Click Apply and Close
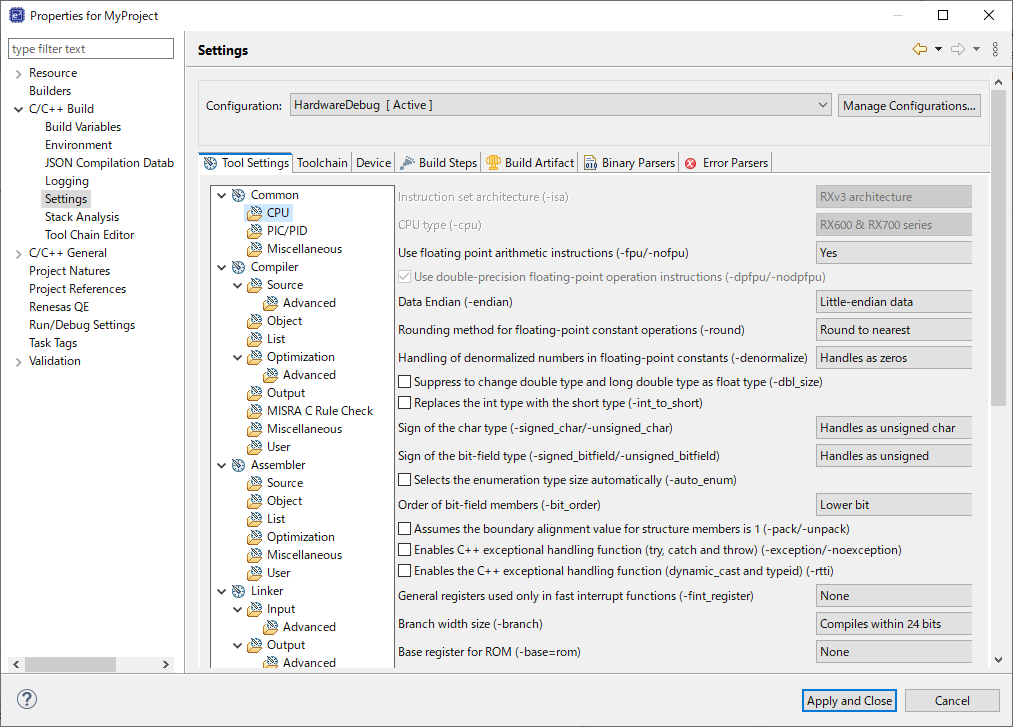 (849, 701)
